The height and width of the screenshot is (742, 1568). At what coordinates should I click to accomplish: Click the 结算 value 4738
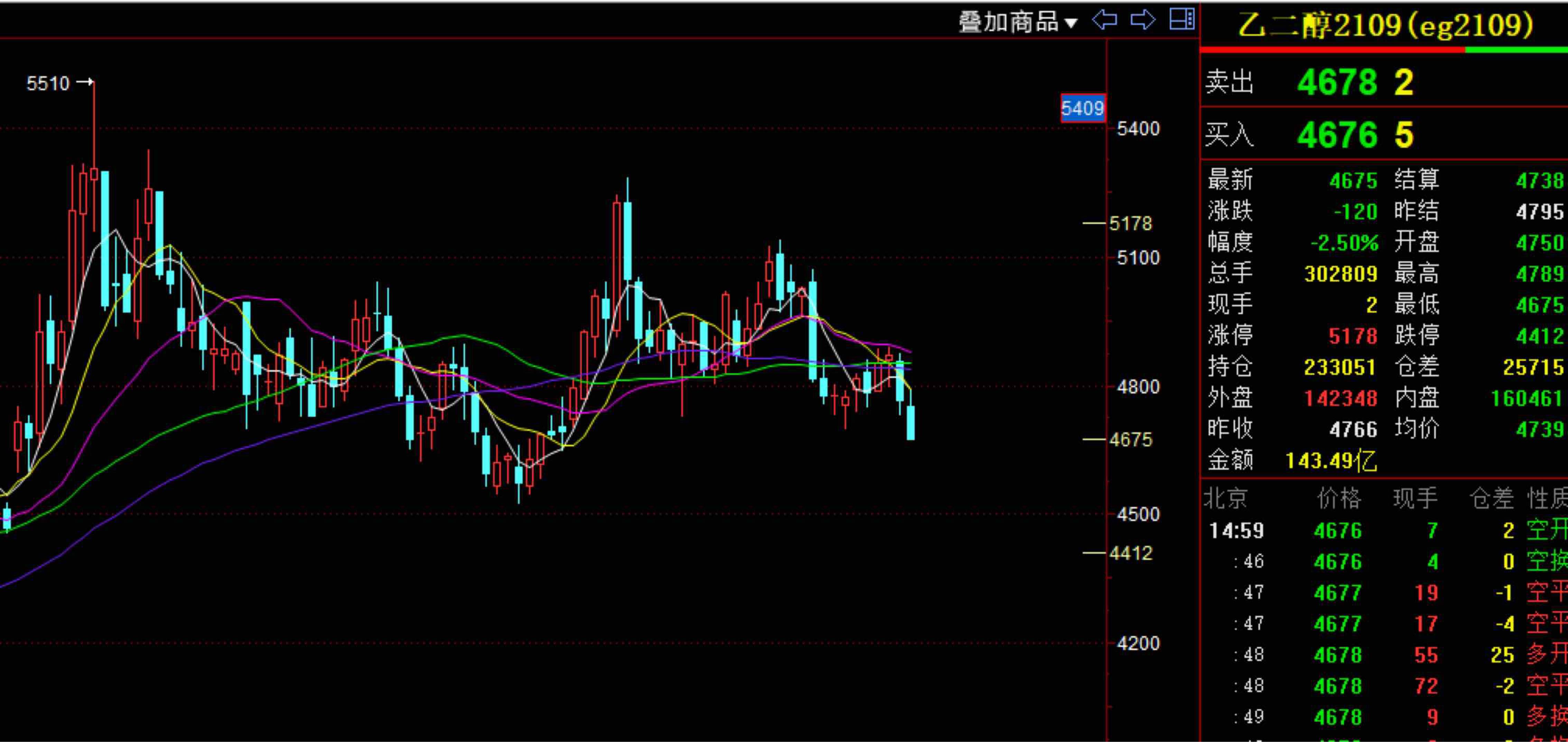[1540, 181]
